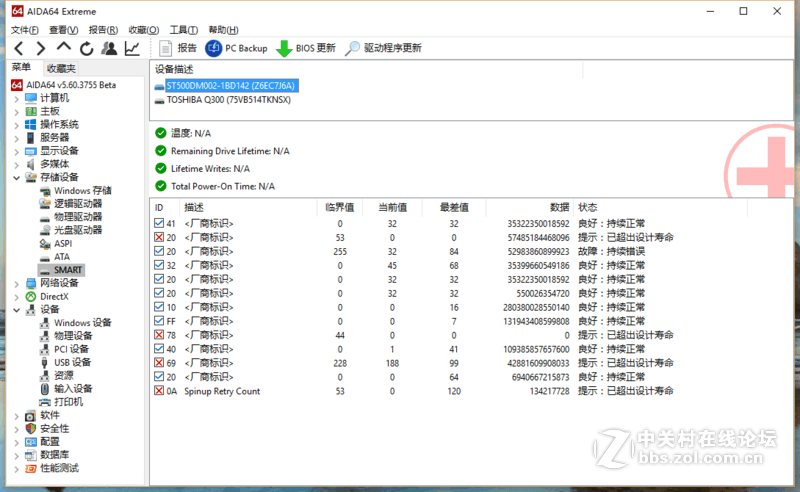The width and height of the screenshot is (800, 492).
Task: Expand the 计算机 tree node
Action: click(16, 99)
